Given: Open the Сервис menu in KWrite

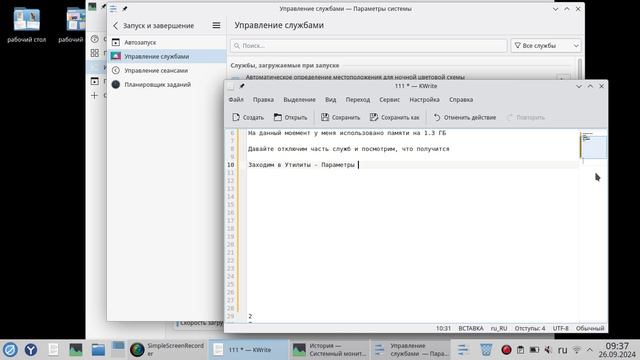Looking at the screenshot, I should (x=389, y=100).
